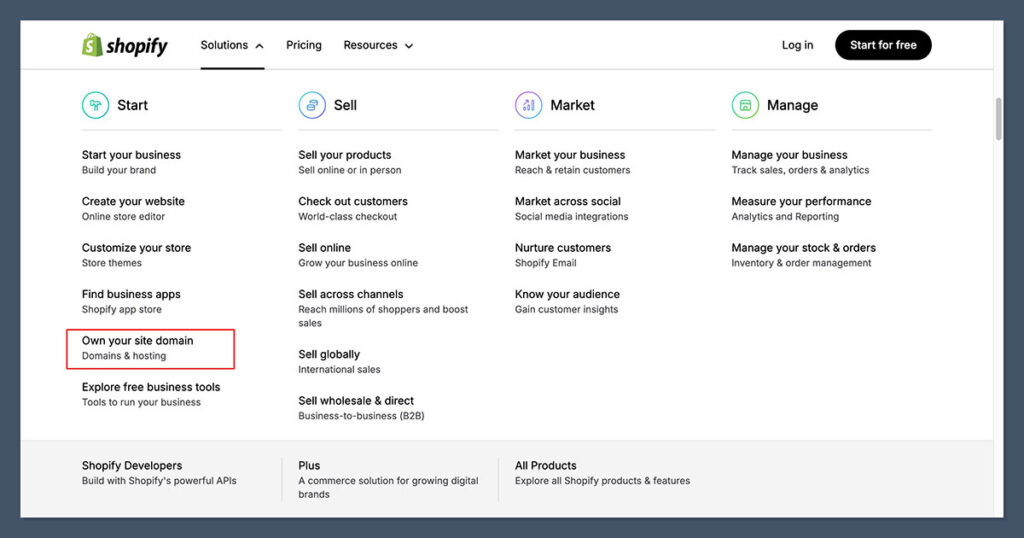Click the page vertical scrollbar

[x=997, y=120]
